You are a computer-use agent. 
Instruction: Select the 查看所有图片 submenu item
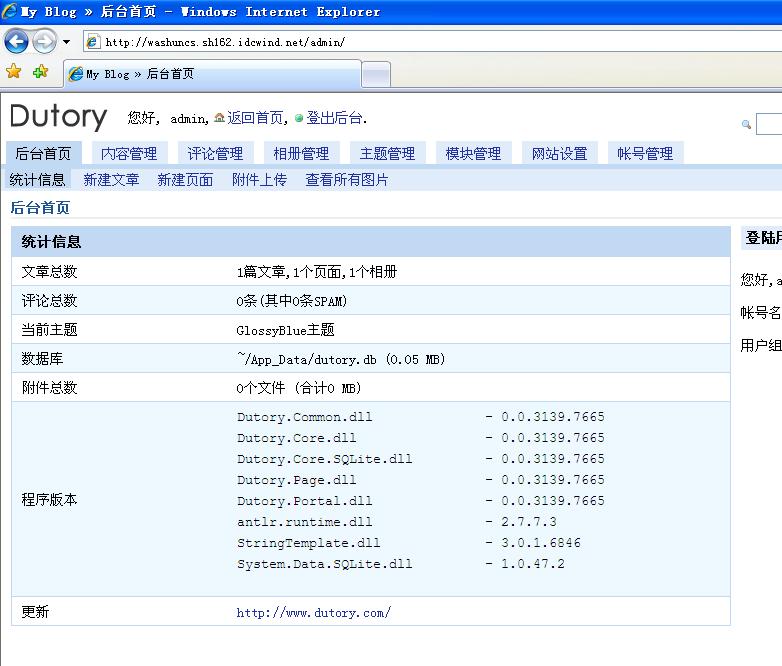[347, 180]
